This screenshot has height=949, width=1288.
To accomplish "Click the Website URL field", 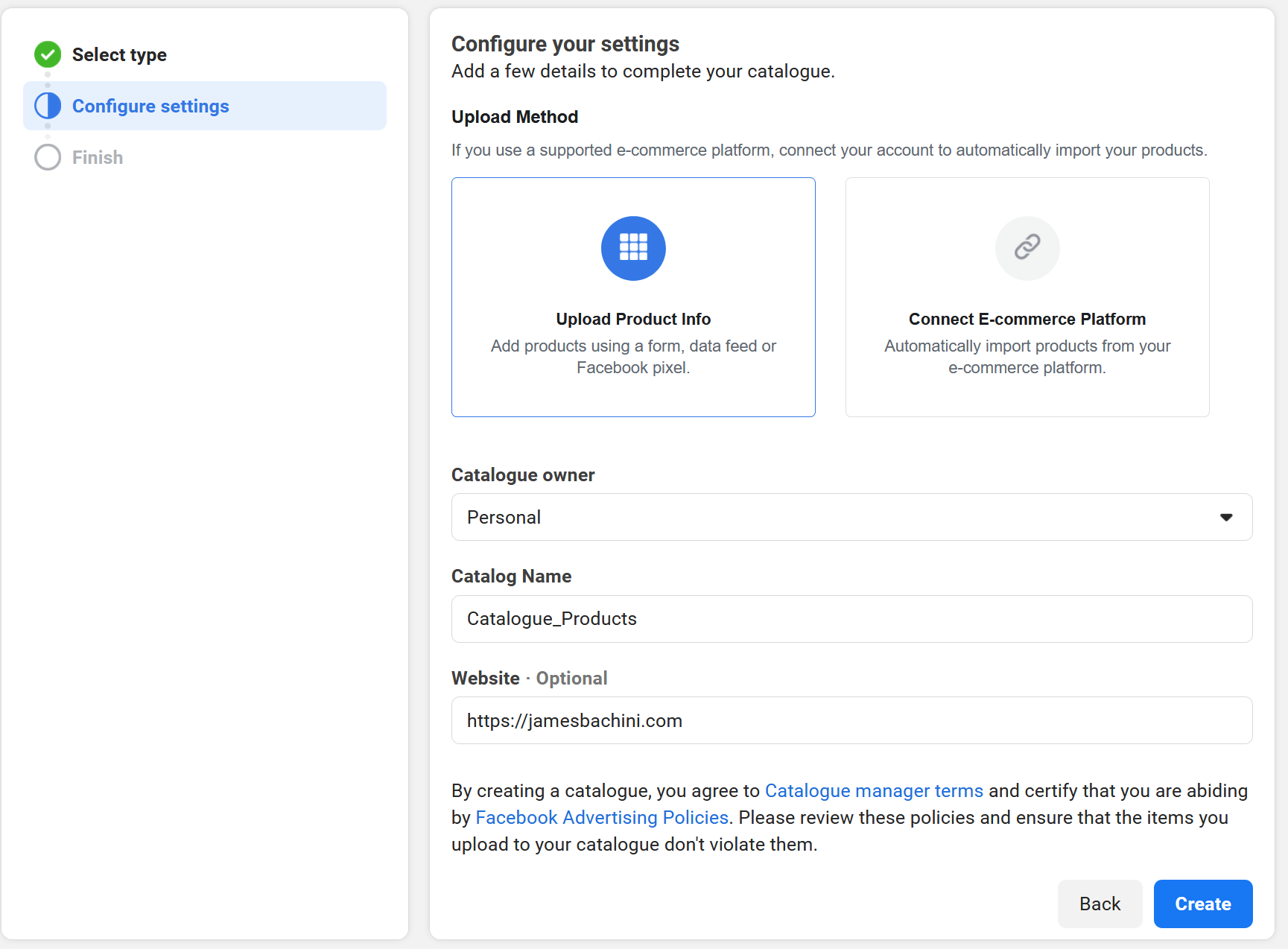I will [x=851, y=720].
